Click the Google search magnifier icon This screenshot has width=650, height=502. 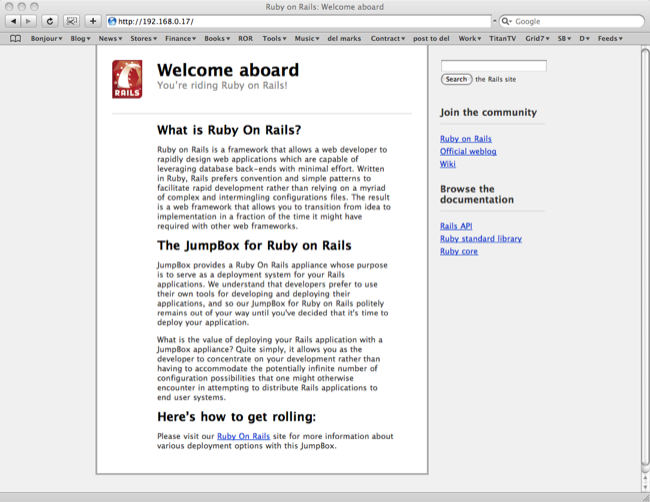click(506, 21)
